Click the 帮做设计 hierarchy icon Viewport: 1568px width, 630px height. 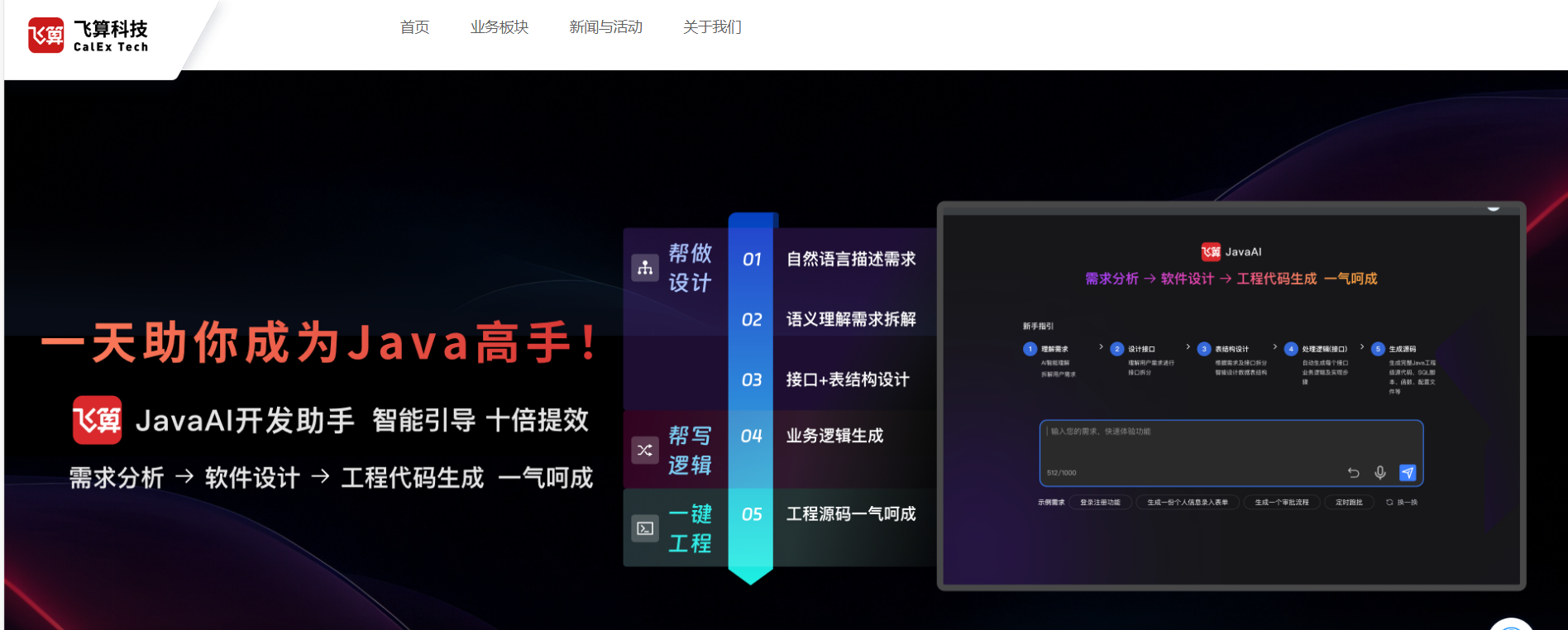pos(645,268)
